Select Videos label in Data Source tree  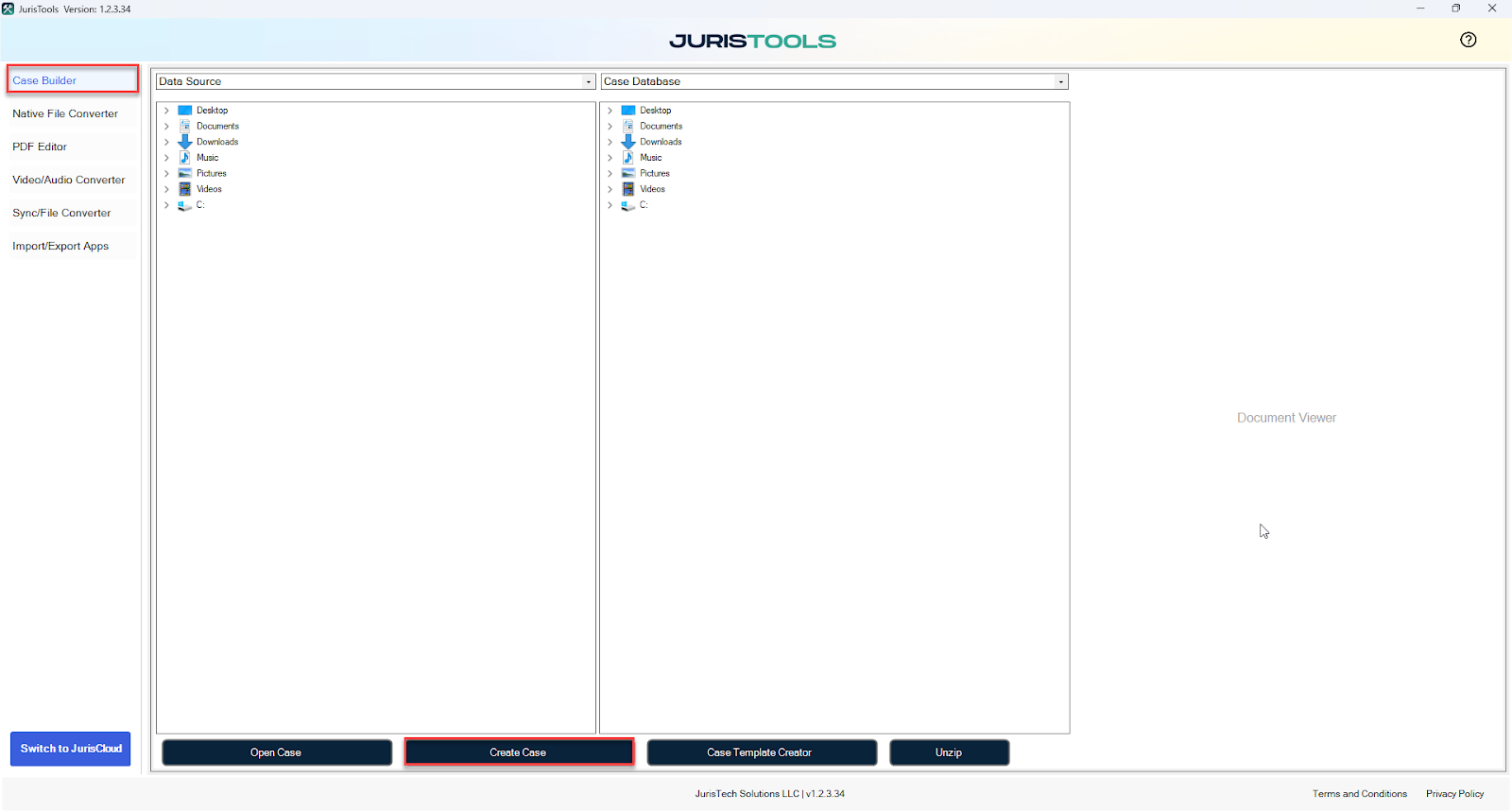(209, 189)
